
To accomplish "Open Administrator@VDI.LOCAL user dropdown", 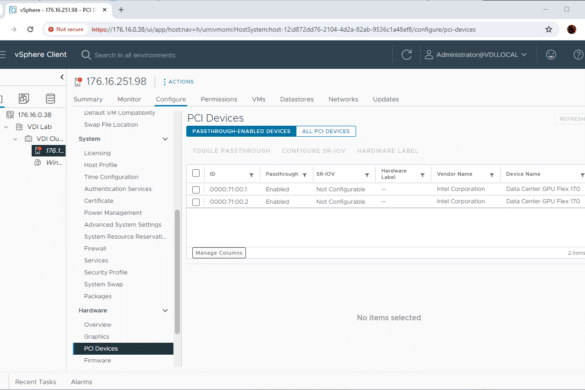I will coord(476,55).
